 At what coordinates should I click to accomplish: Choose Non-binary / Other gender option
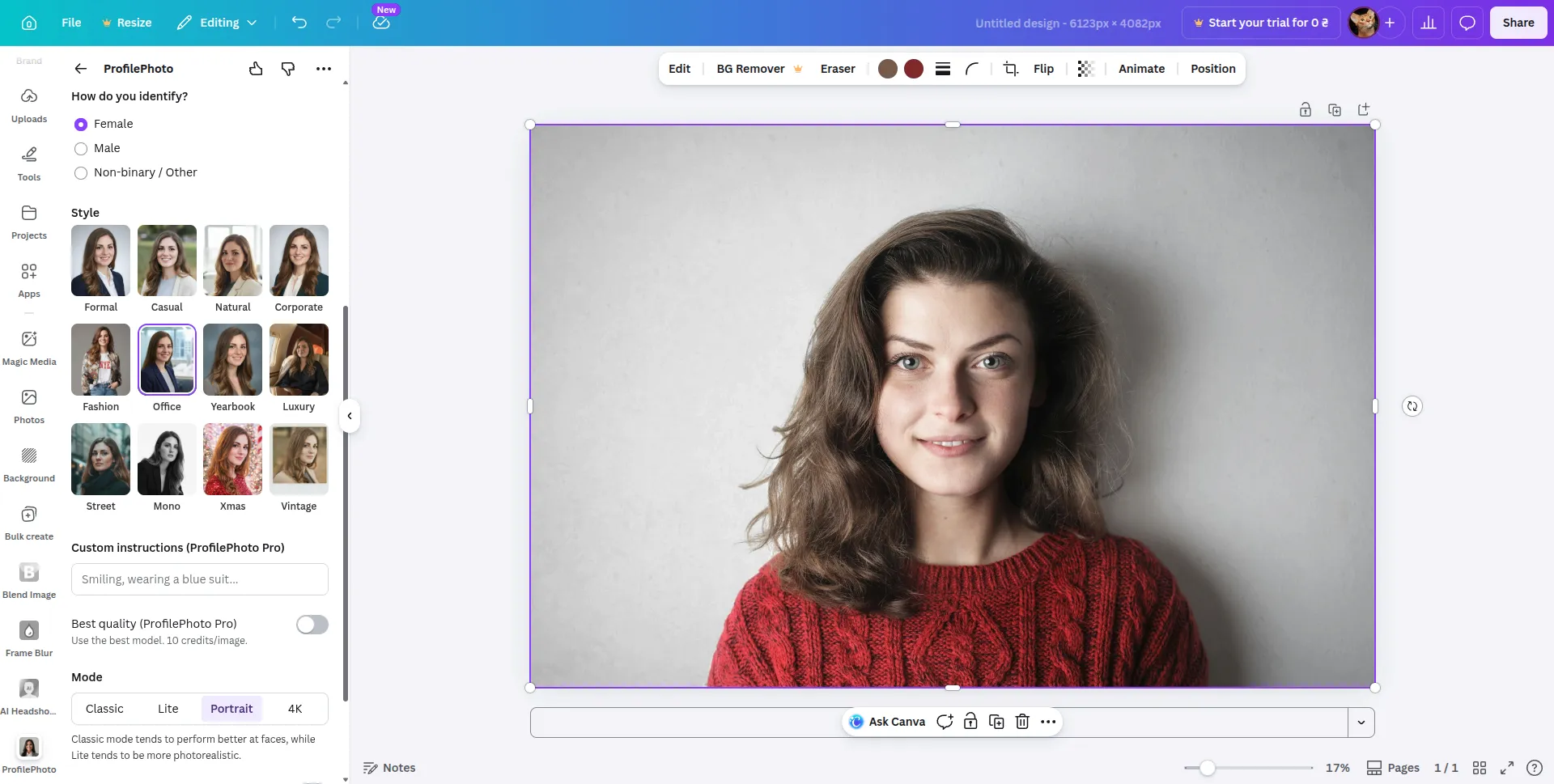click(x=81, y=173)
